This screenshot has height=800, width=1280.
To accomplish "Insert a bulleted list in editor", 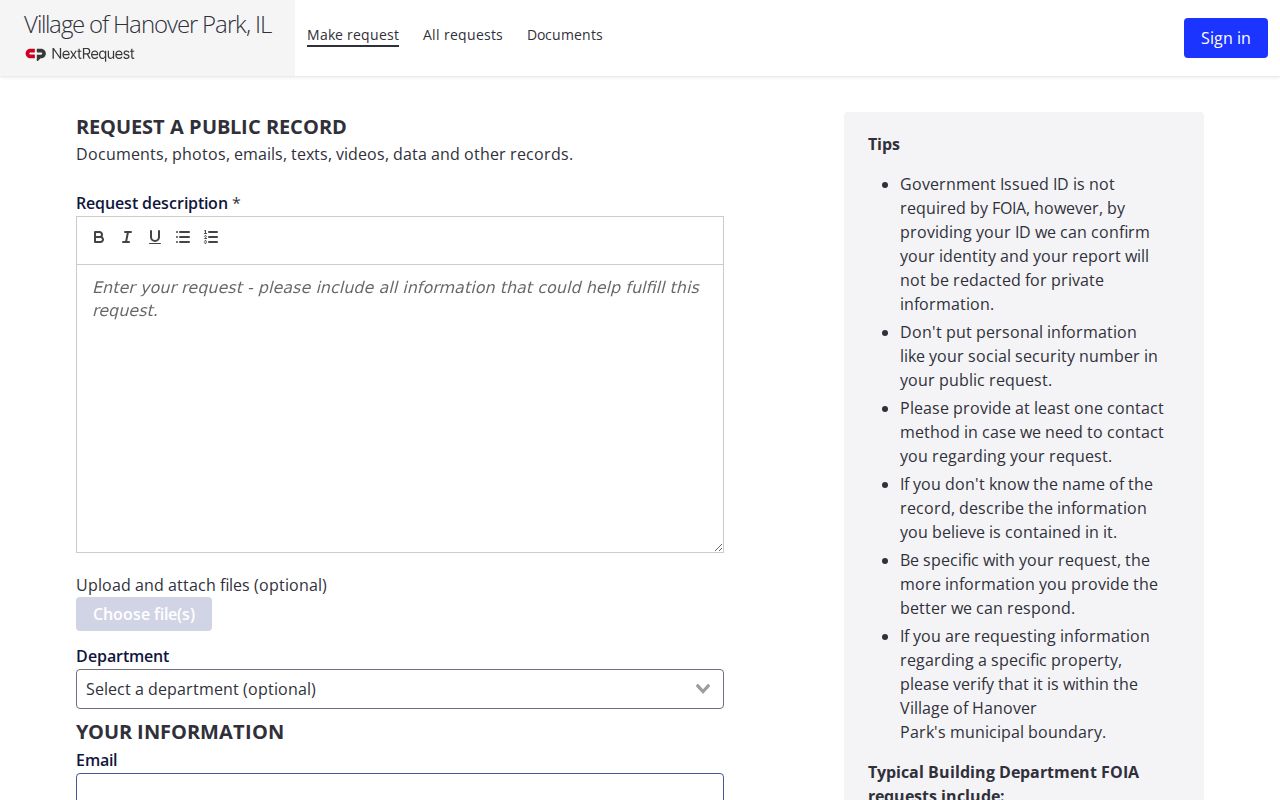I will 183,237.
